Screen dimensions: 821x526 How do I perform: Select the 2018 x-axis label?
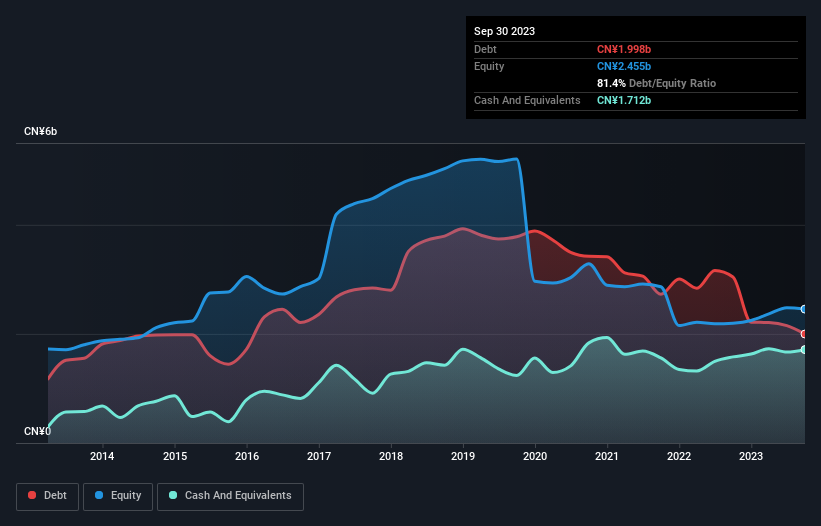click(x=391, y=456)
